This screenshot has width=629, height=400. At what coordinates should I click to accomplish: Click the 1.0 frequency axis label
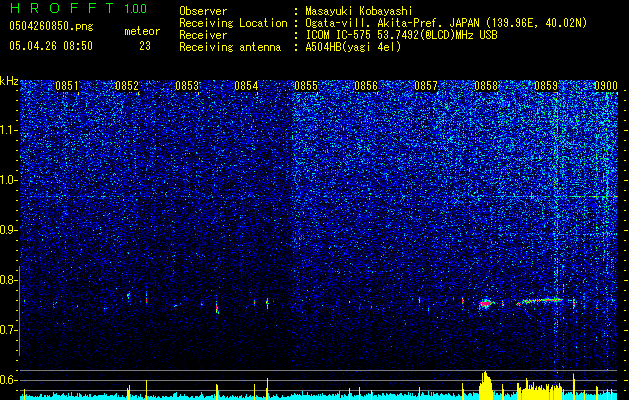coord(9,180)
